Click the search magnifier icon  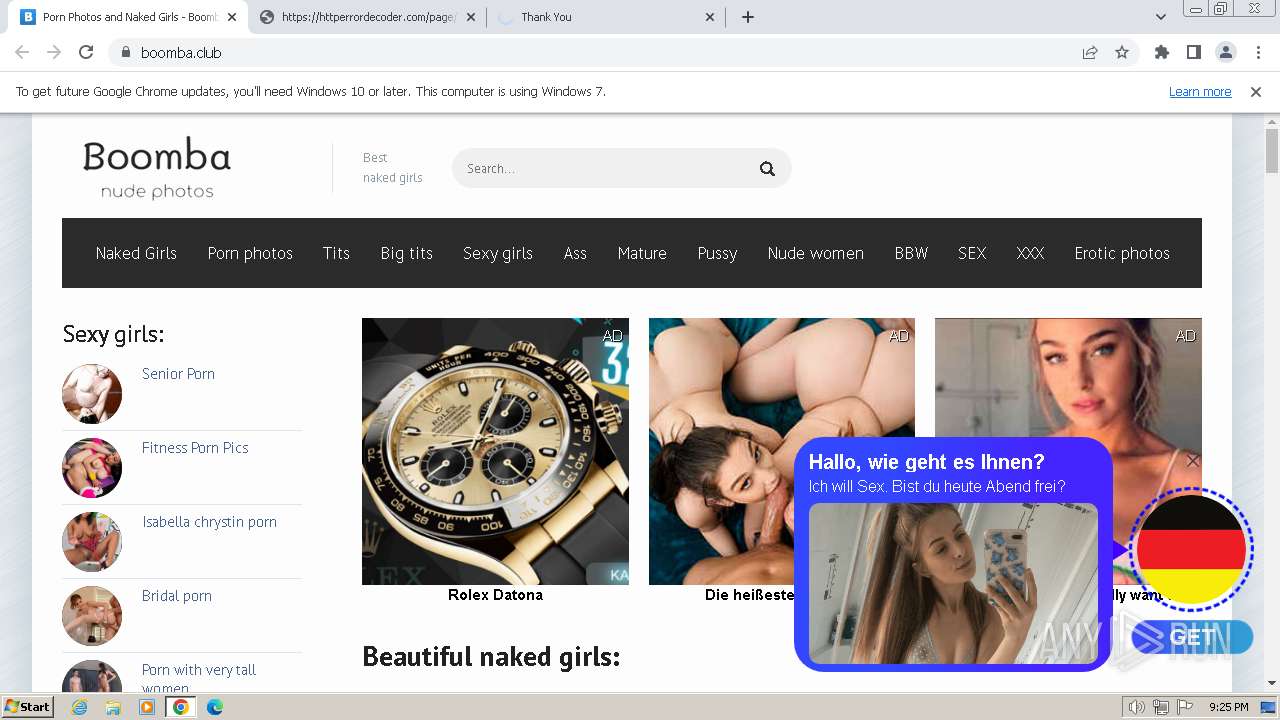767,168
